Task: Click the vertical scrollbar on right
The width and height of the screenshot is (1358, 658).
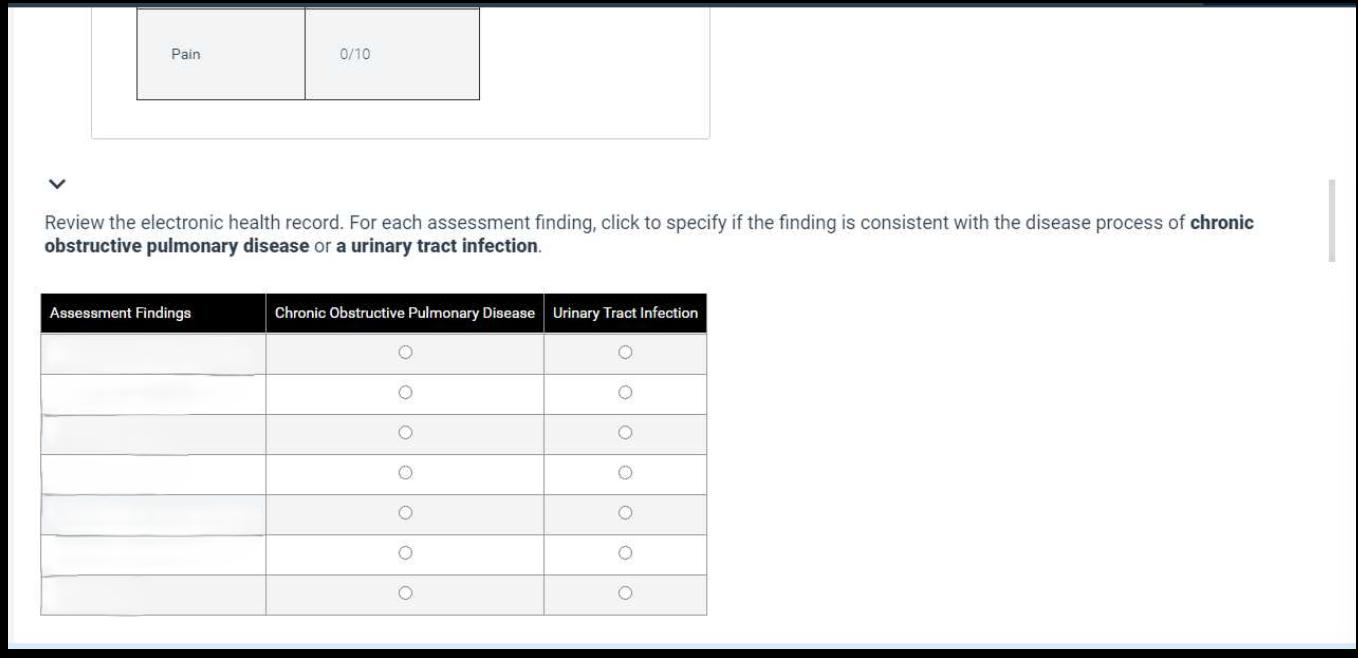Action: tap(1331, 220)
